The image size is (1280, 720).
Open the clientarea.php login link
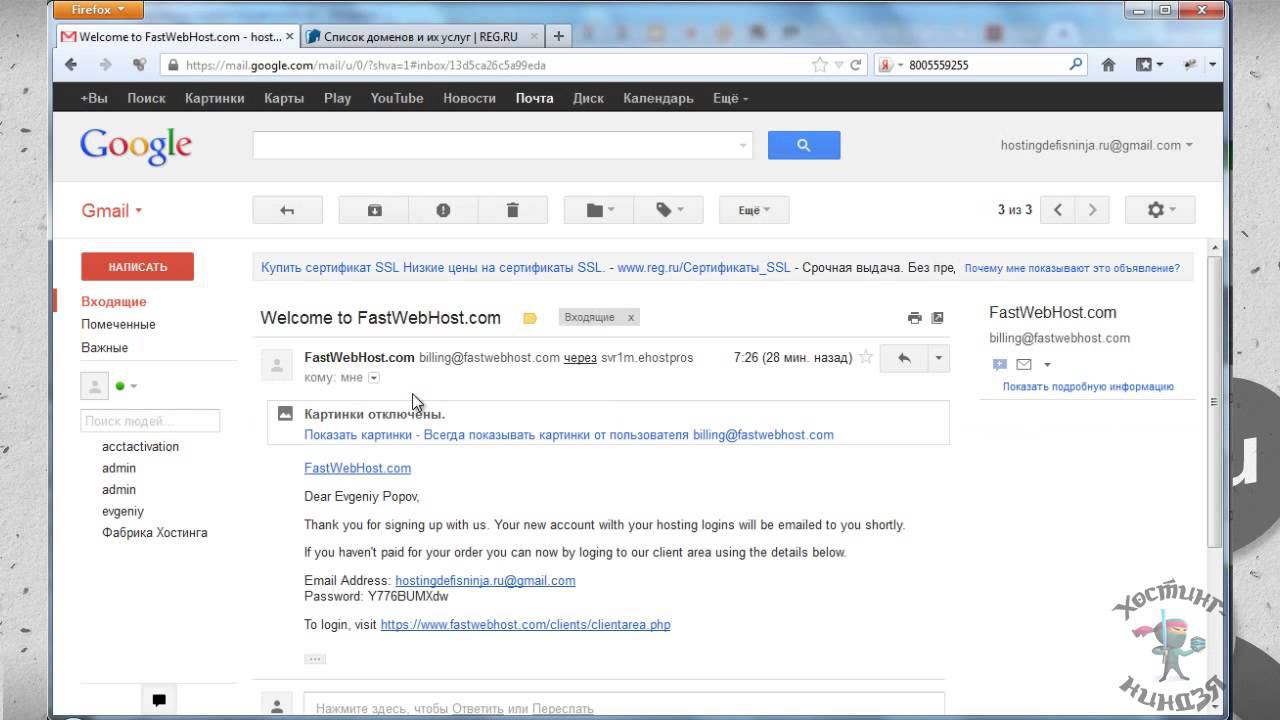pos(525,625)
